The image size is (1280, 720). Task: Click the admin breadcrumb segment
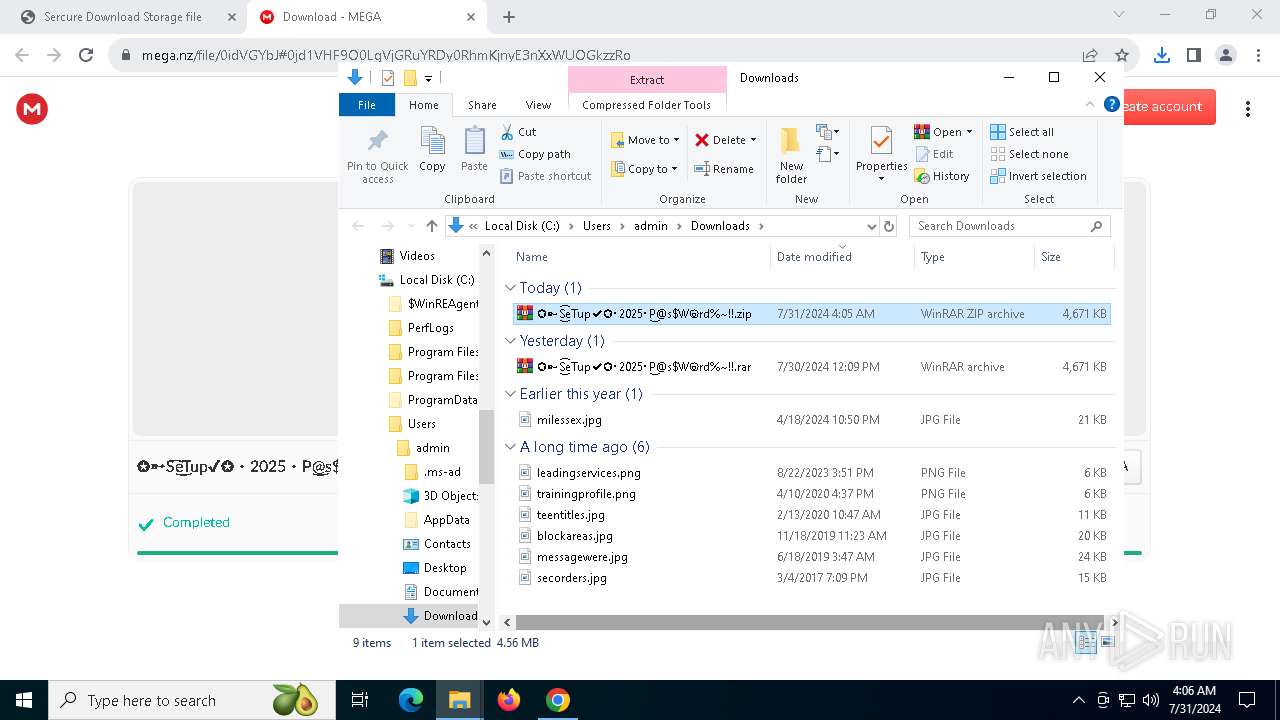point(650,226)
